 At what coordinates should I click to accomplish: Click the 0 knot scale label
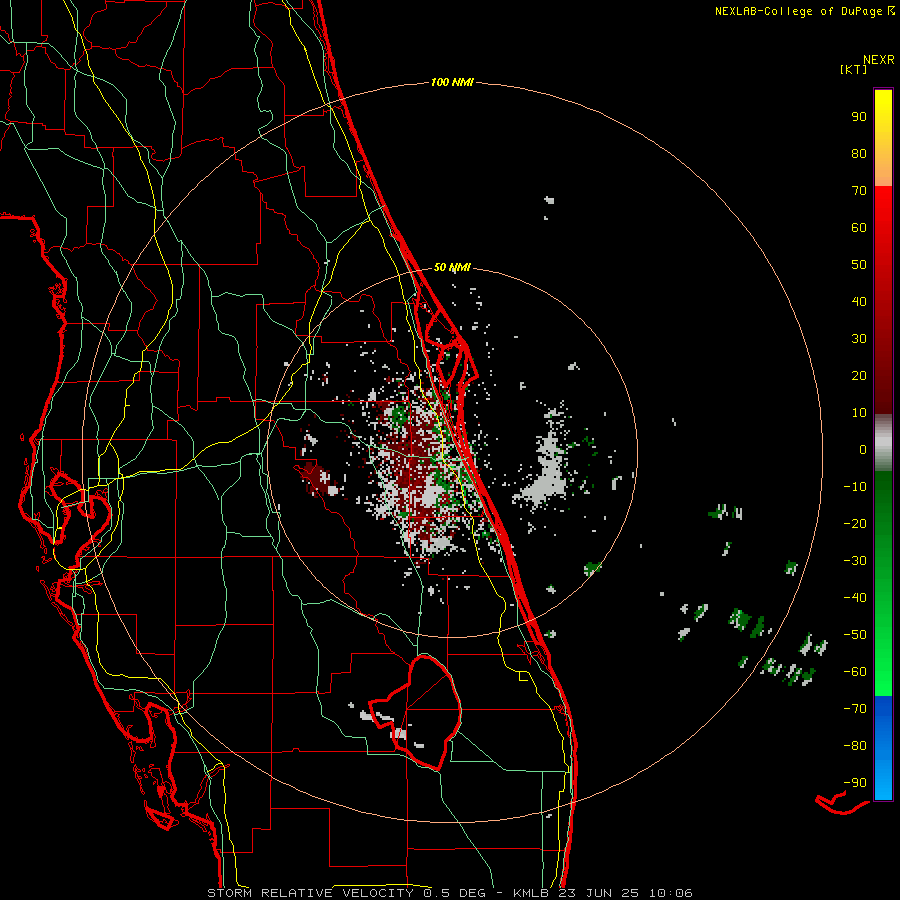863,450
